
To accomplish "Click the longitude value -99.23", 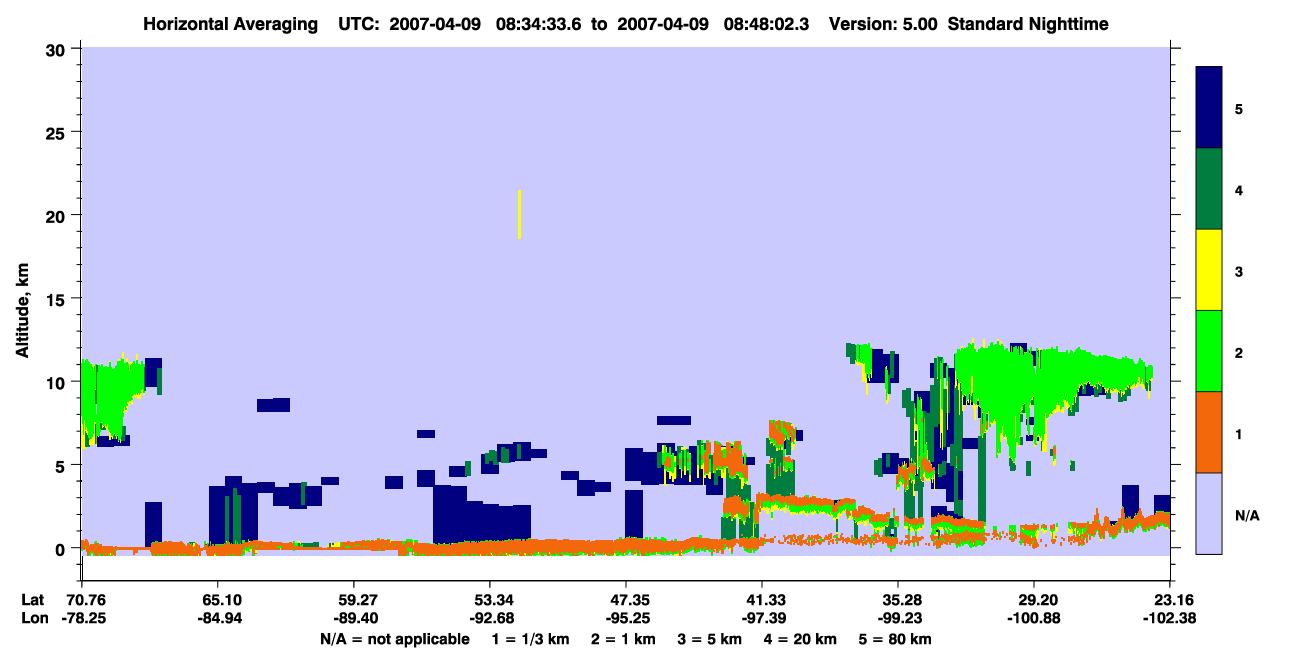I will click(898, 618).
